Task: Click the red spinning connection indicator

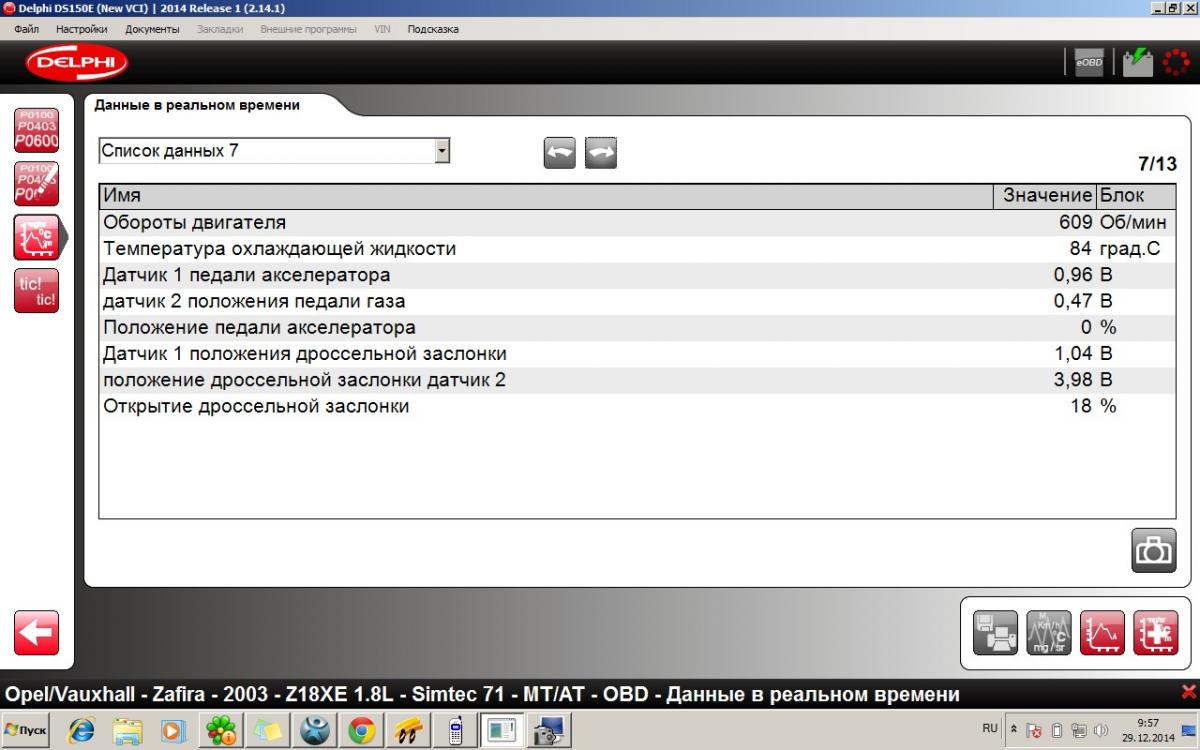Action: click(1176, 62)
